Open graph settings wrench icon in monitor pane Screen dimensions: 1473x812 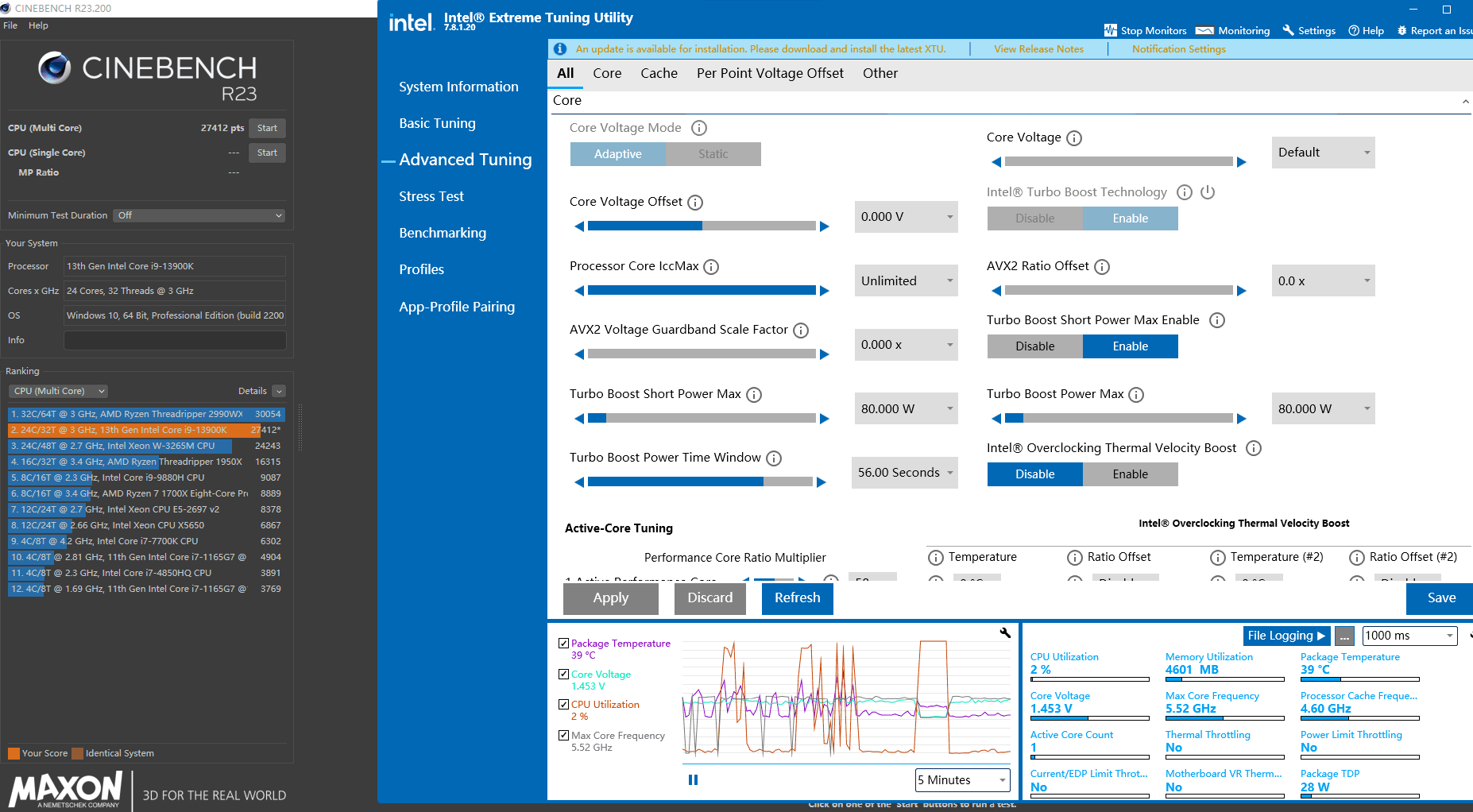1005,633
